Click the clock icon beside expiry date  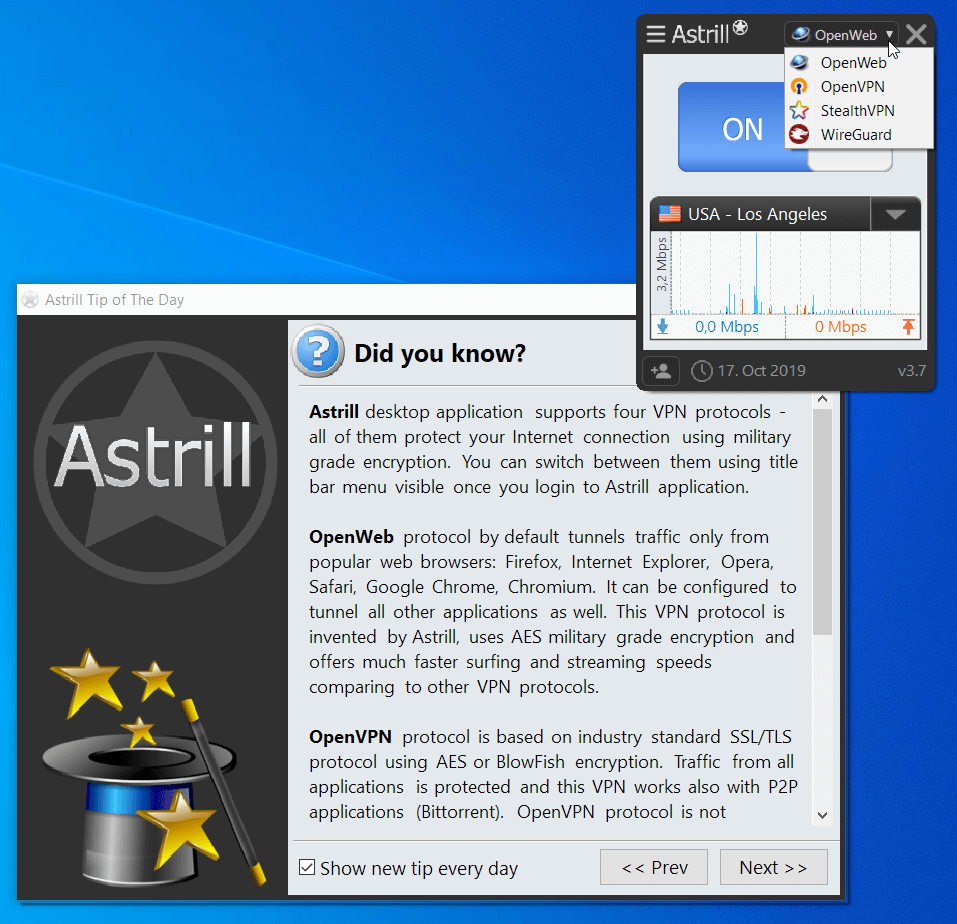(x=701, y=370)
